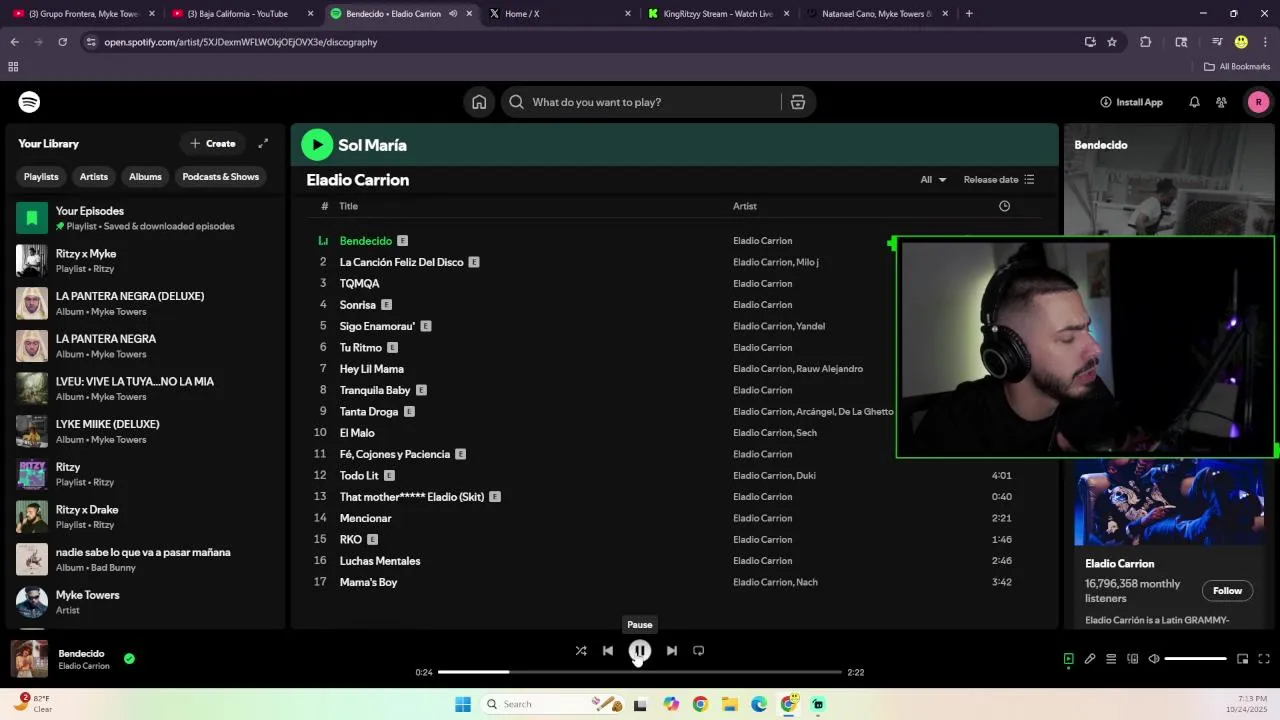Select the track TQMQA
The width and height of the screenshot is (1280, 720).
(x=359, y=284)
